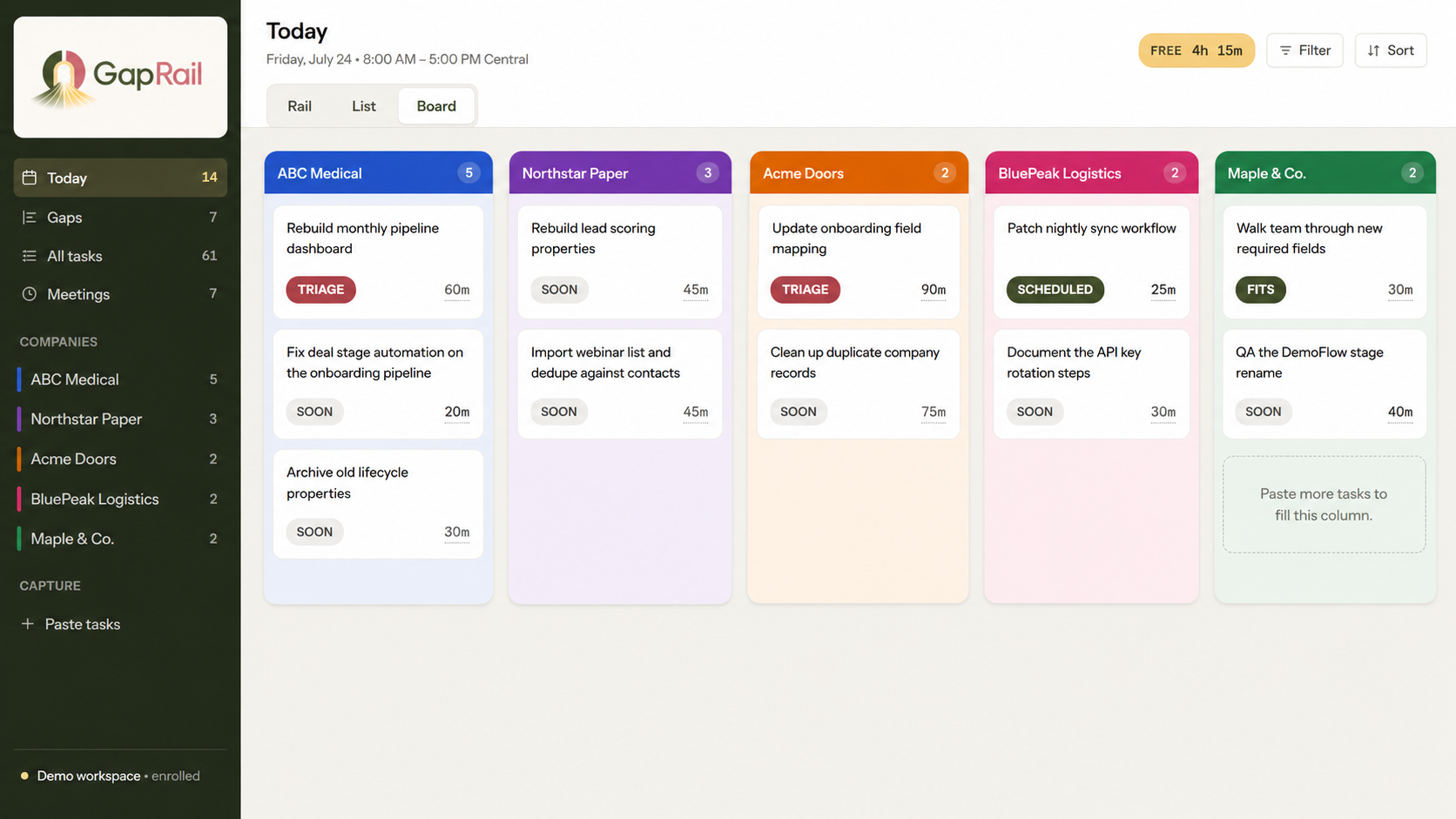
Task: Click the Gaps icon in sidebar
Action: pos(30,218)
